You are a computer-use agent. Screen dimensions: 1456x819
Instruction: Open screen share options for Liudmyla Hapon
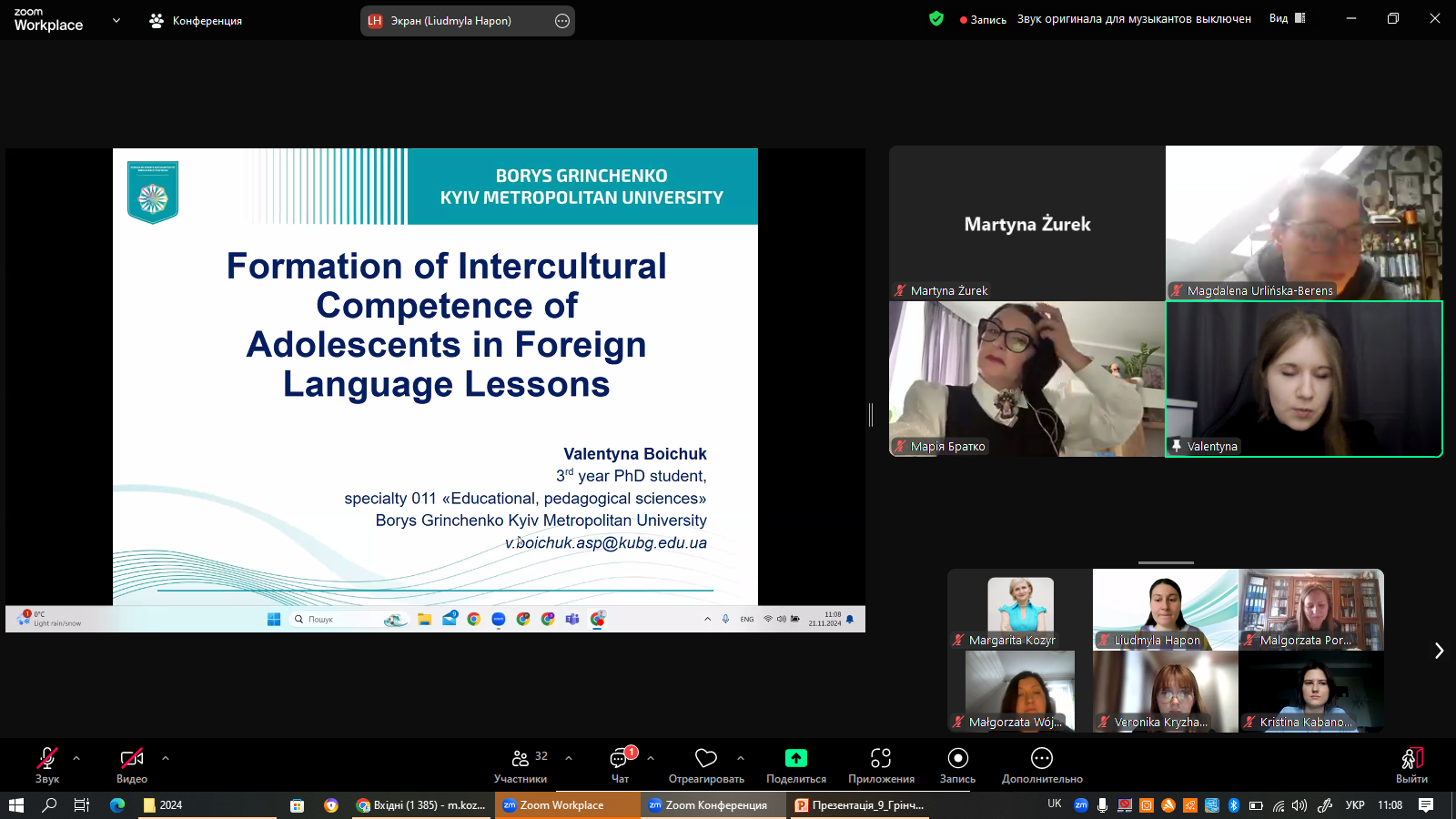(x=562, y=21)
